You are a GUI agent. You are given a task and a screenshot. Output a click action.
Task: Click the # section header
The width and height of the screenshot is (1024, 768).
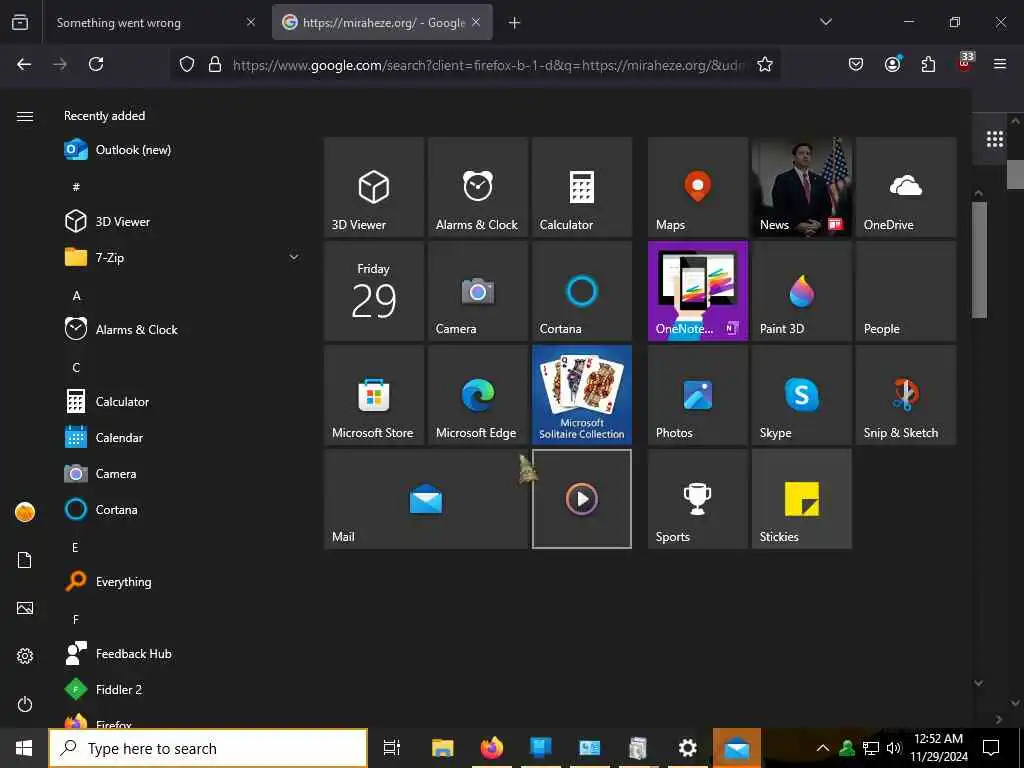[76, 187]
